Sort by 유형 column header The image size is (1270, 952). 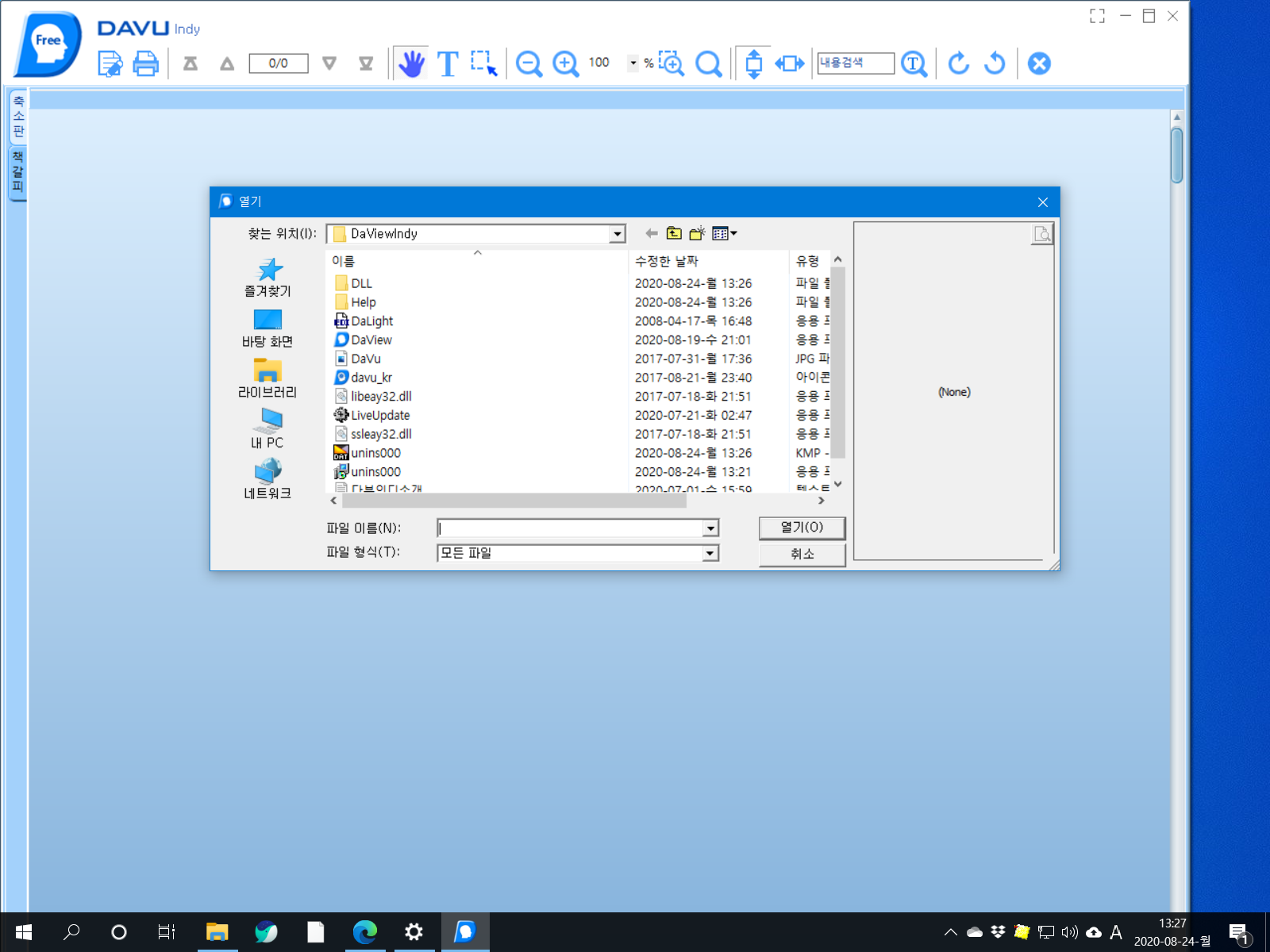point(810,261)
